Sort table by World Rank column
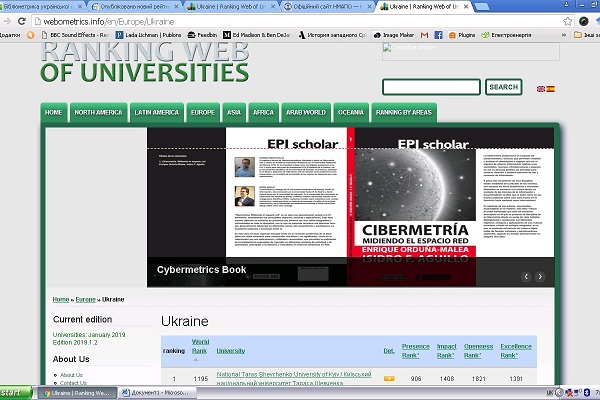 pos(200,346)
